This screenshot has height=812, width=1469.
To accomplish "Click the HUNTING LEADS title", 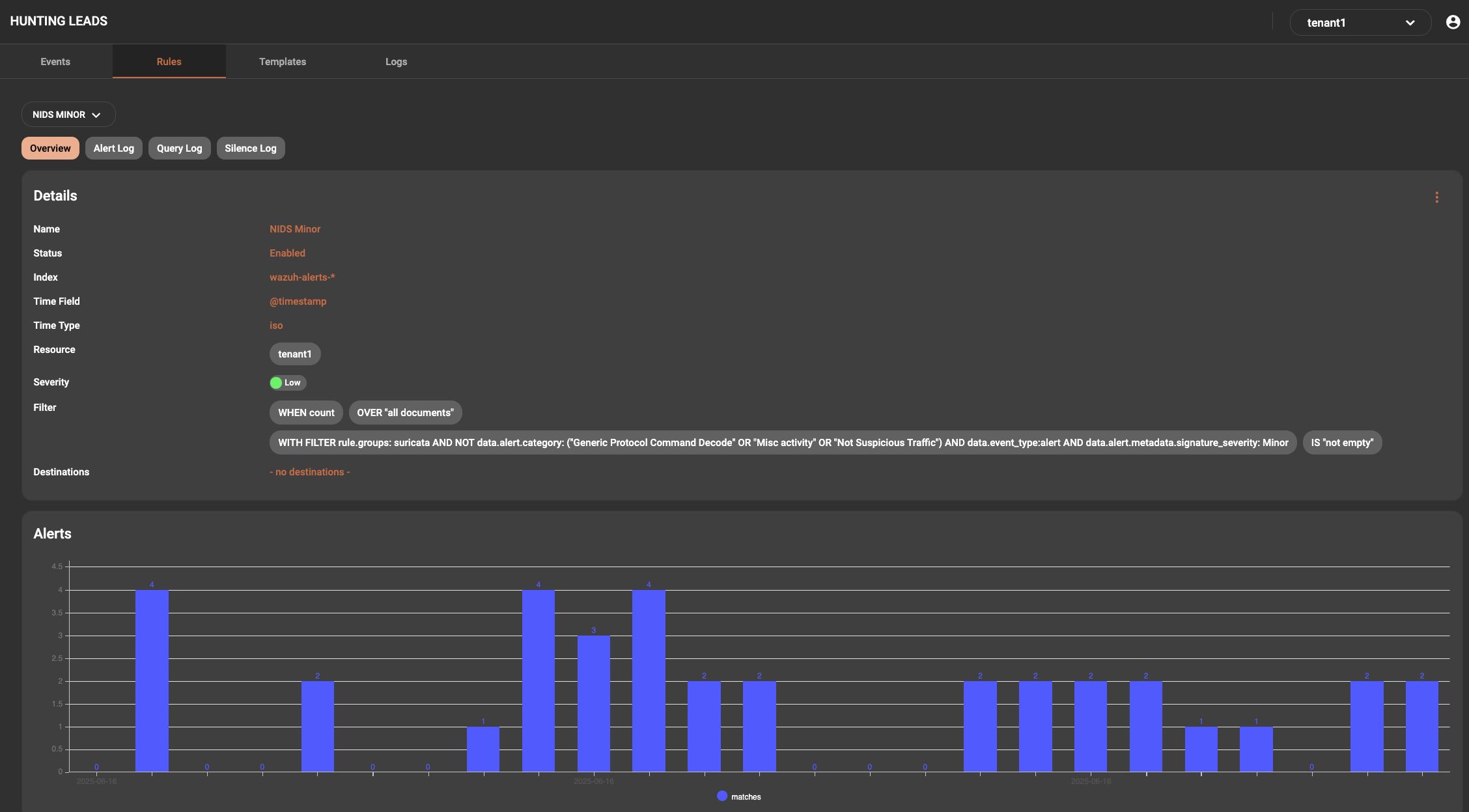I will (x=59, y=21).
